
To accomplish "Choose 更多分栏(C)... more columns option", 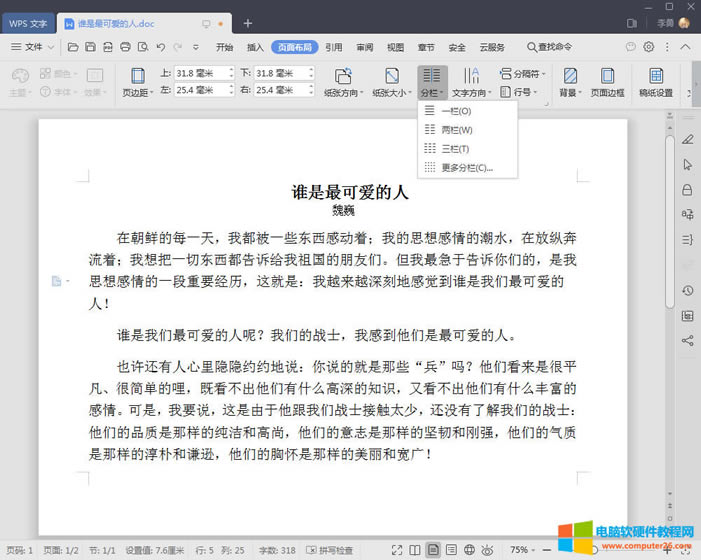I will pyautogui.click(x=466, y=167).
